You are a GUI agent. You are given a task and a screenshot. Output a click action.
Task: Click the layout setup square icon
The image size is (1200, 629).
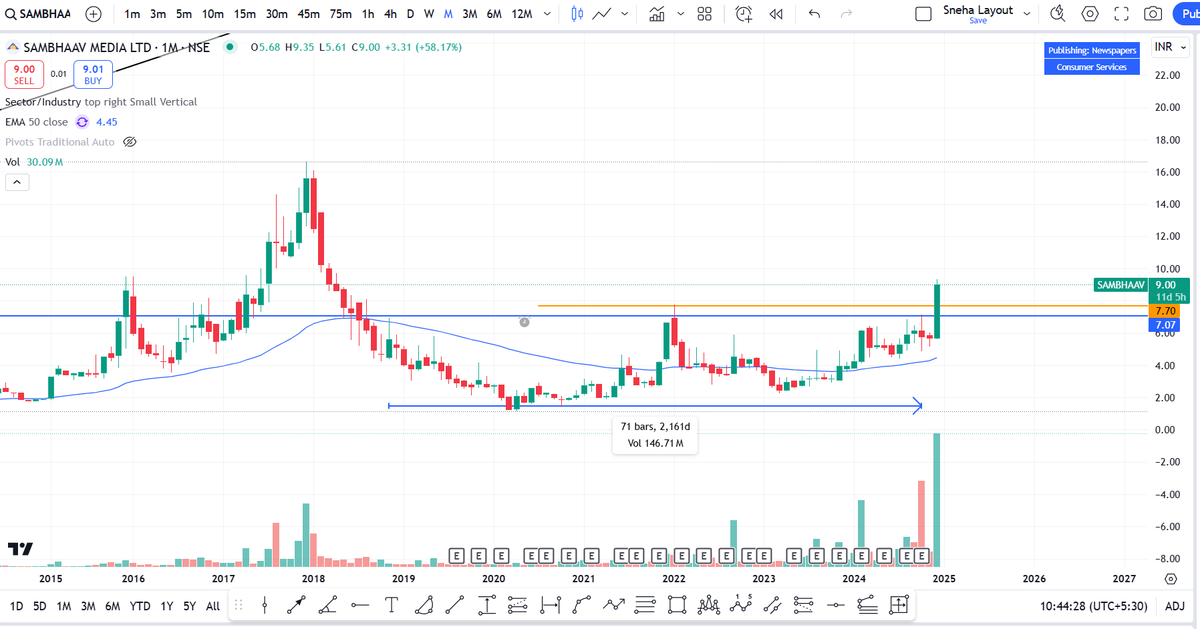point(924,14)
